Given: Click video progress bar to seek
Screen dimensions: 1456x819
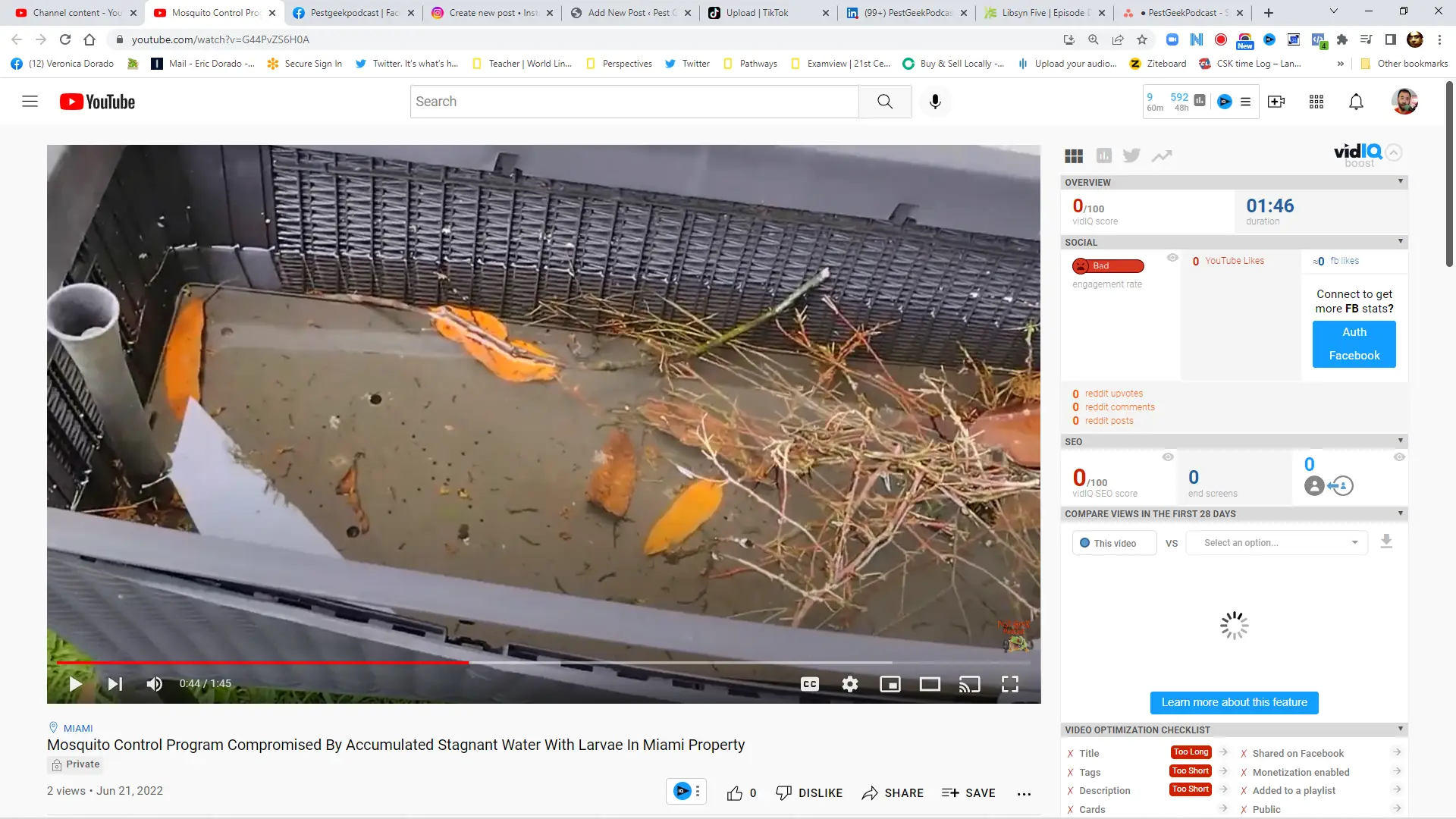Looking at the screenshot, I should tap(607, 663).
